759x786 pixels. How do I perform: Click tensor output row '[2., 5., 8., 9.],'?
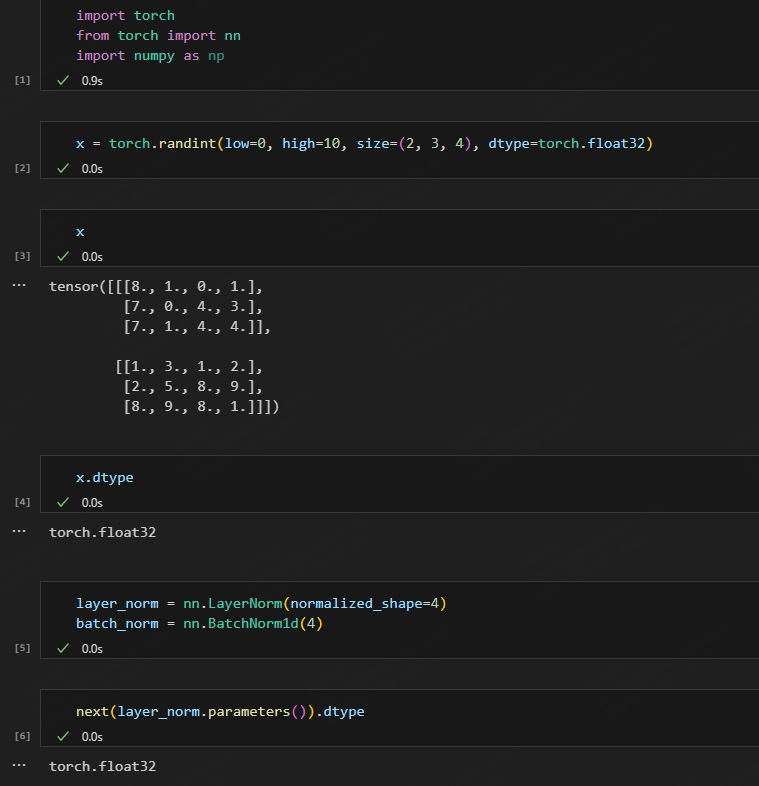pyautogui.click(x=193, y=387)
